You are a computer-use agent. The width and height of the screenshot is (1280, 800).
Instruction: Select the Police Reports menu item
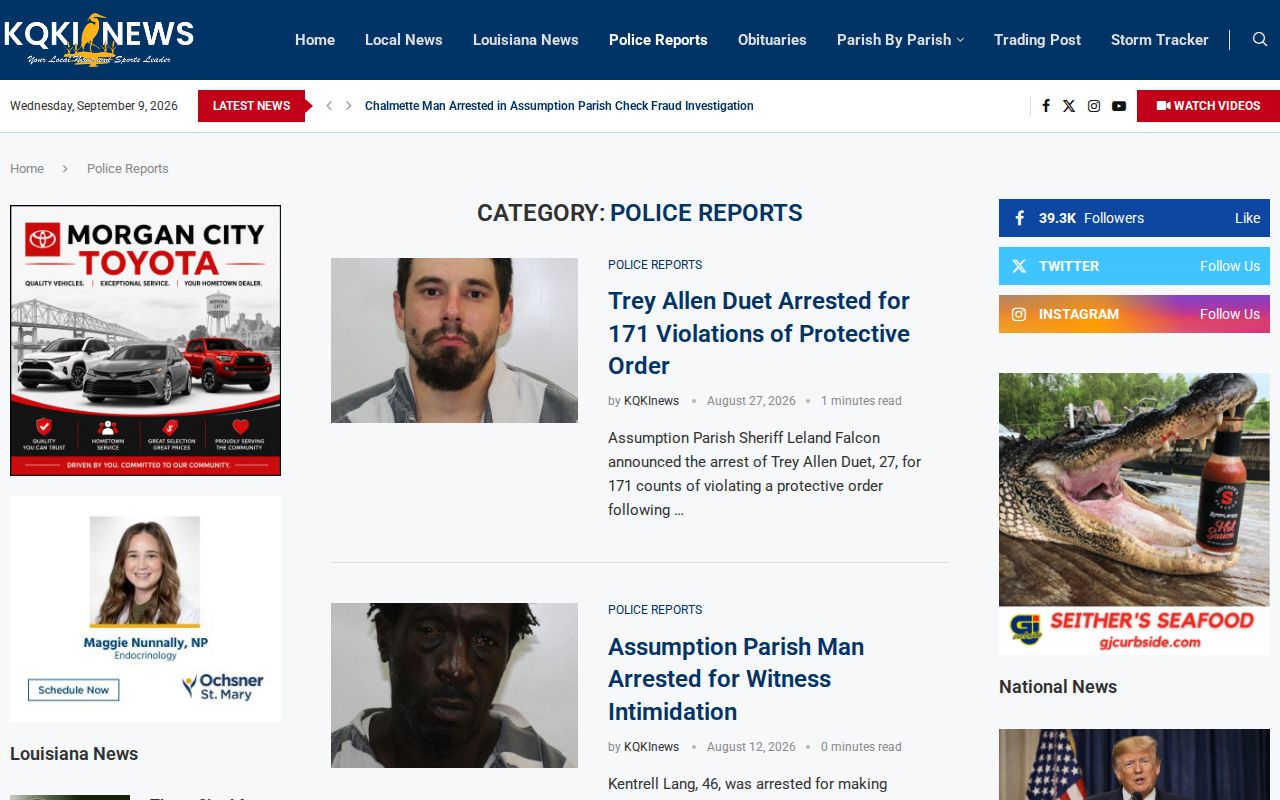[x=658, y=40]
